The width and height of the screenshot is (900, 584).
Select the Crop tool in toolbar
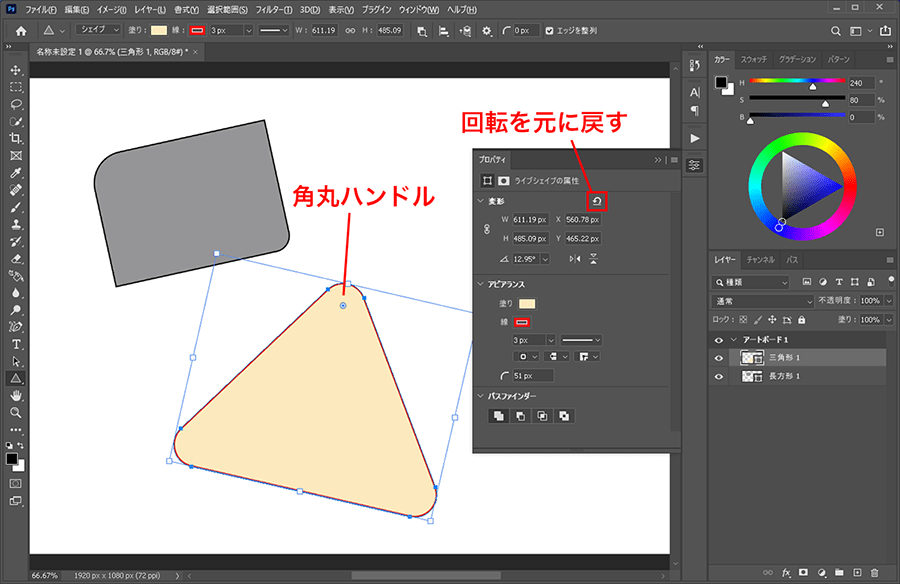[x=16, y=138]
